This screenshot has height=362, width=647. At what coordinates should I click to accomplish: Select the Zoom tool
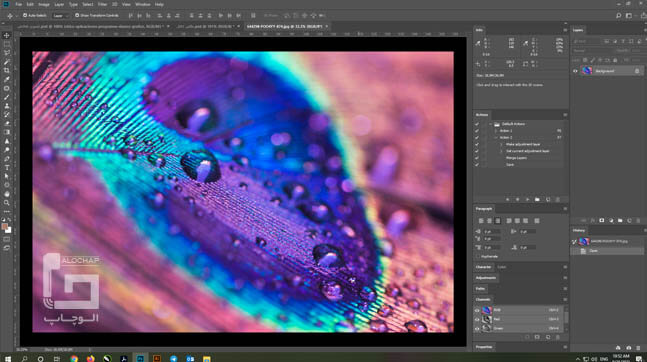7,203
